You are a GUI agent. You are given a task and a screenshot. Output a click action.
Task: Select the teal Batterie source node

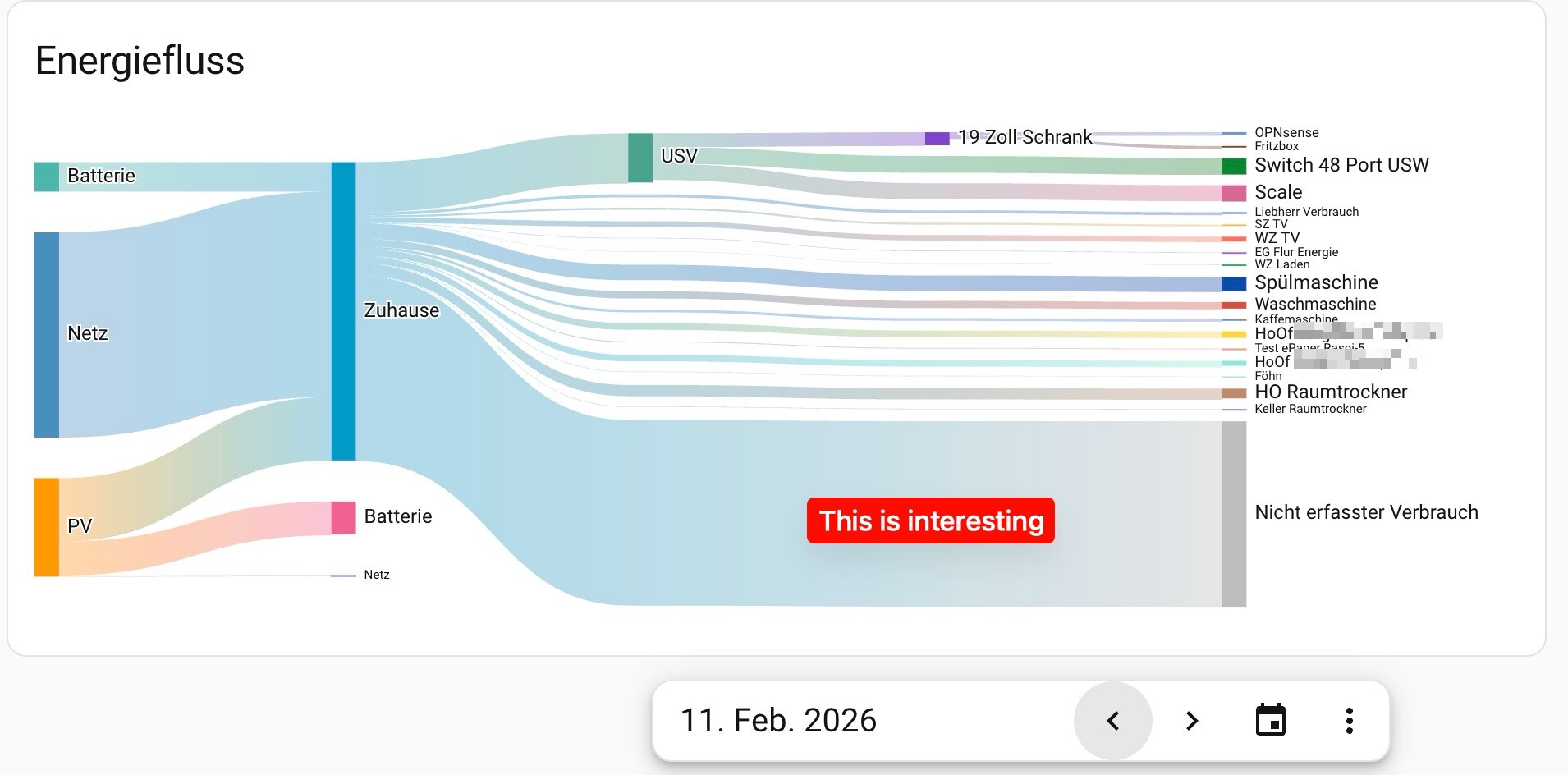(47, 177)
